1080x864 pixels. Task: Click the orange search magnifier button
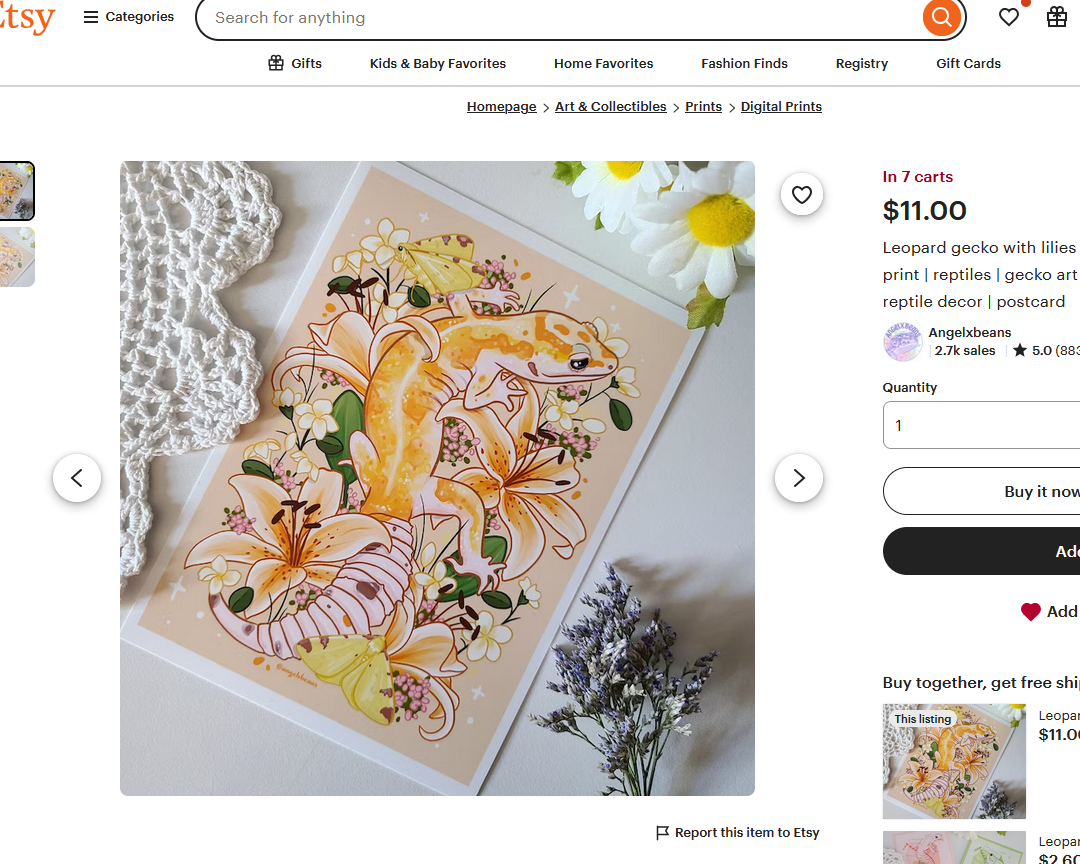[x=941, y=18]
